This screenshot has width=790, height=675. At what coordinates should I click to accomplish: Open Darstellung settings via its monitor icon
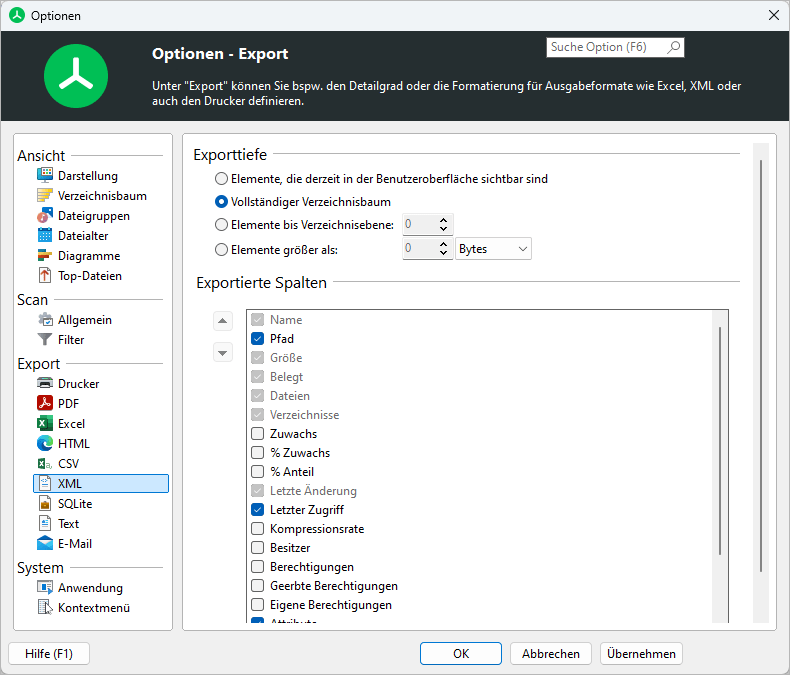click(45, 175)
